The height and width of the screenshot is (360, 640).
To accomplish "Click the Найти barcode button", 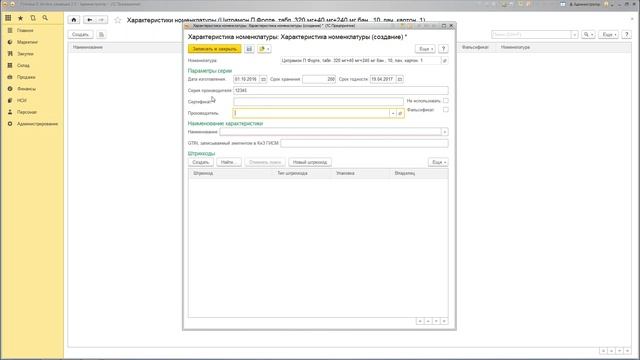I will point(229,162).
